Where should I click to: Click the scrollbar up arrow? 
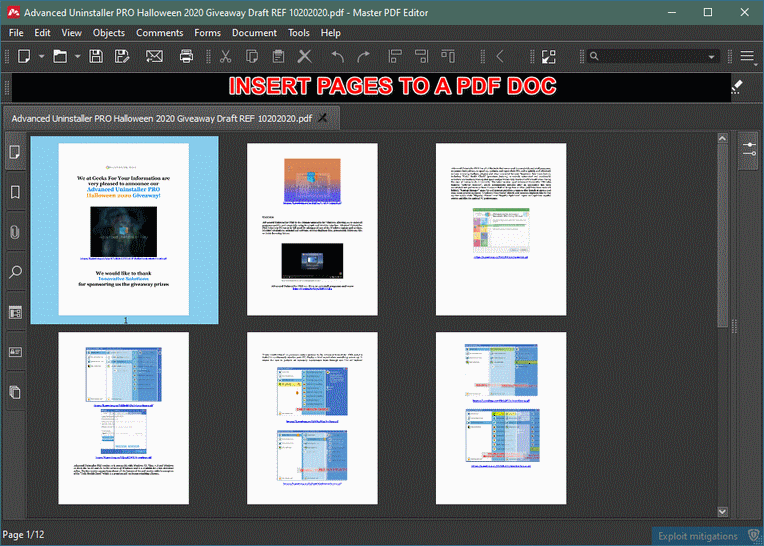(722, 138)
